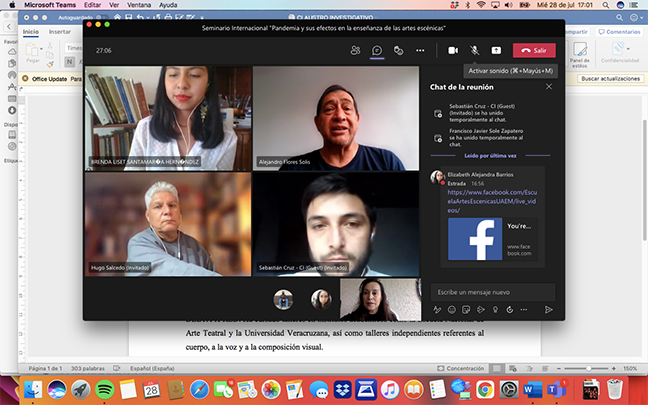Send the chat message arrow icon
Screen dimensions: 648x405
click(548, 310)
